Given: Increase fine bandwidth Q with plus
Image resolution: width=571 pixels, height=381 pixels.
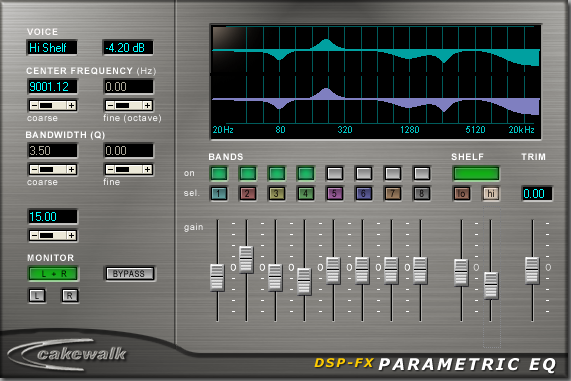Looking at the screenshot, I should pyautogui.click(x=147, y=169).
